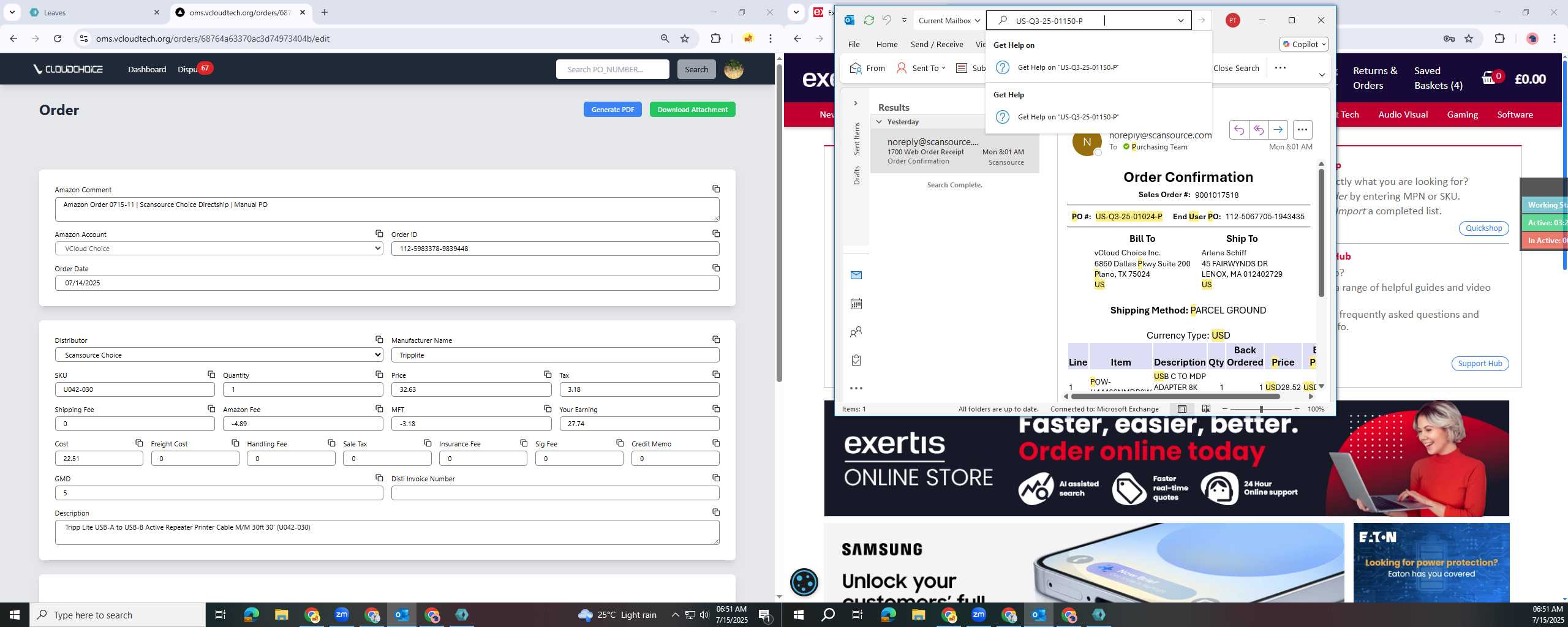Click the Price input field

point(471,389)
